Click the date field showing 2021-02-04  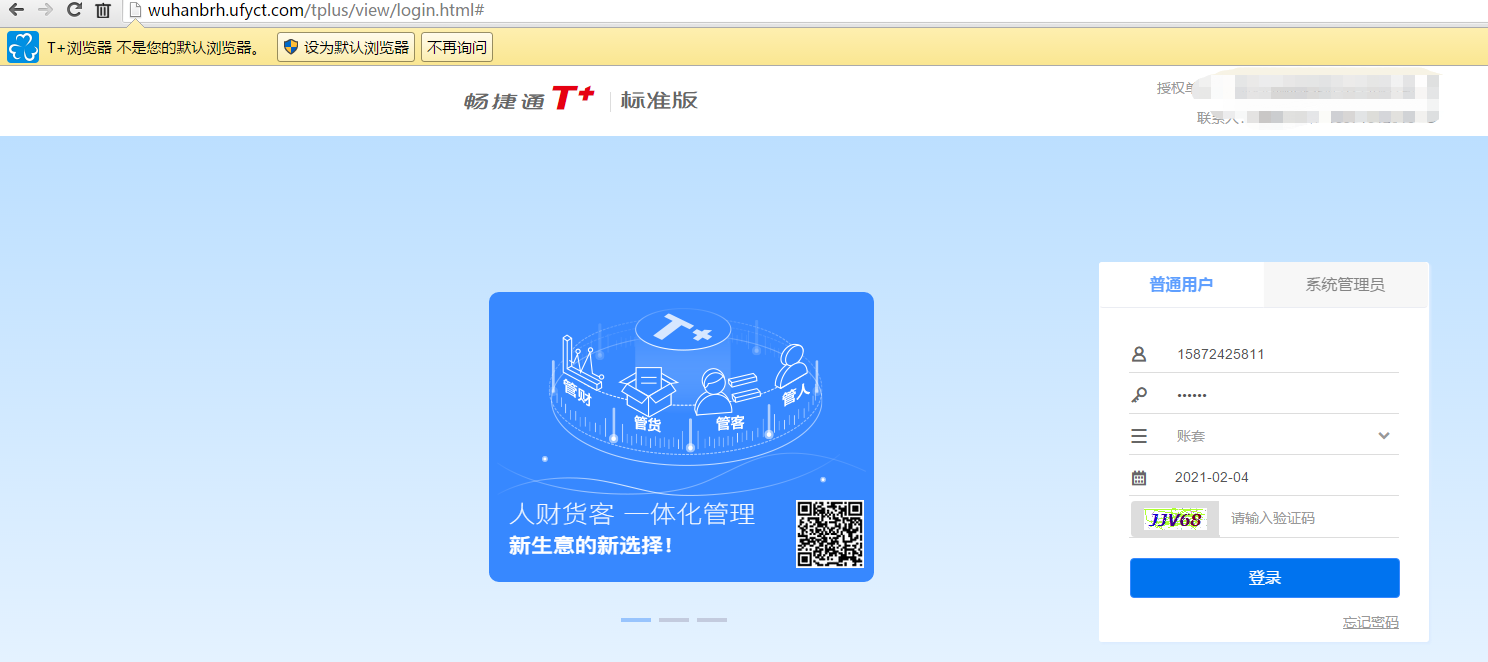coord(1264,477)
